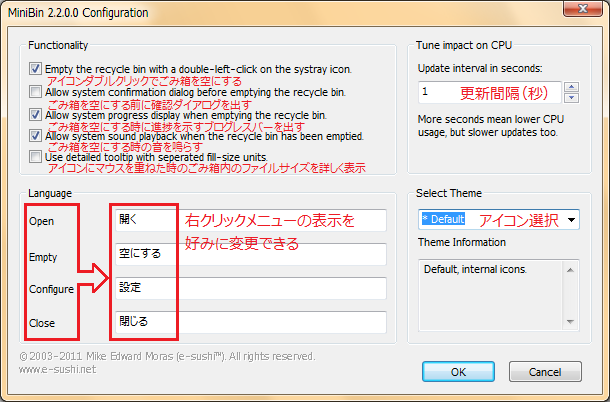Enable system confirmation dialog before emptying checkbox

[x=35, y=92]
